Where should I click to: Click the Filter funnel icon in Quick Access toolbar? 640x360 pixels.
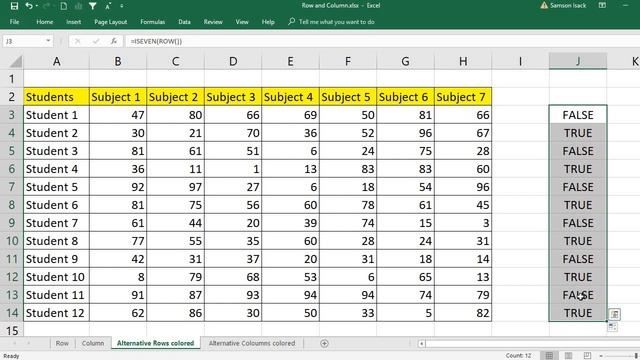[93, 6]
